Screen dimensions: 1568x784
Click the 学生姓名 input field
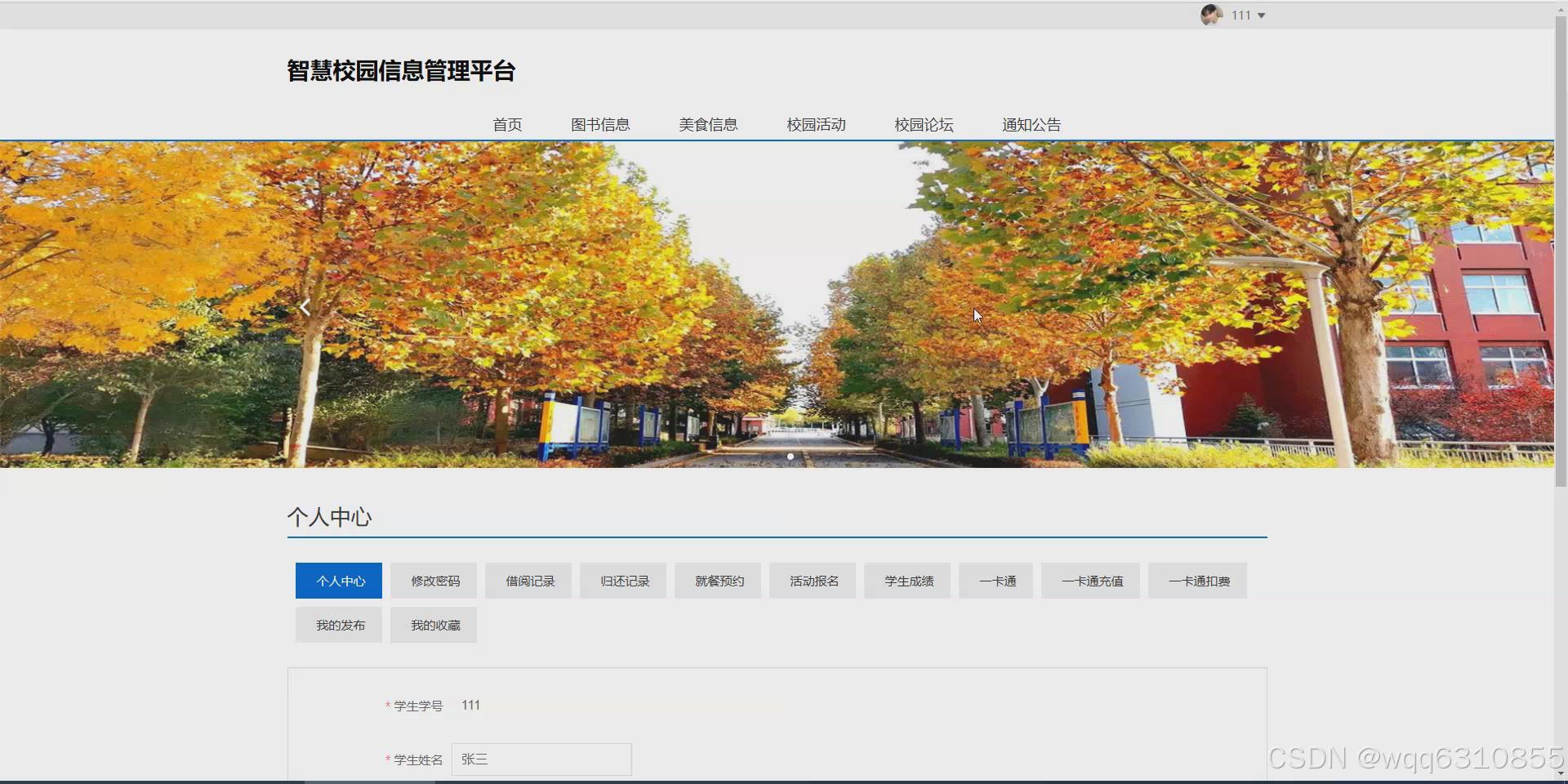pos(541,759)
